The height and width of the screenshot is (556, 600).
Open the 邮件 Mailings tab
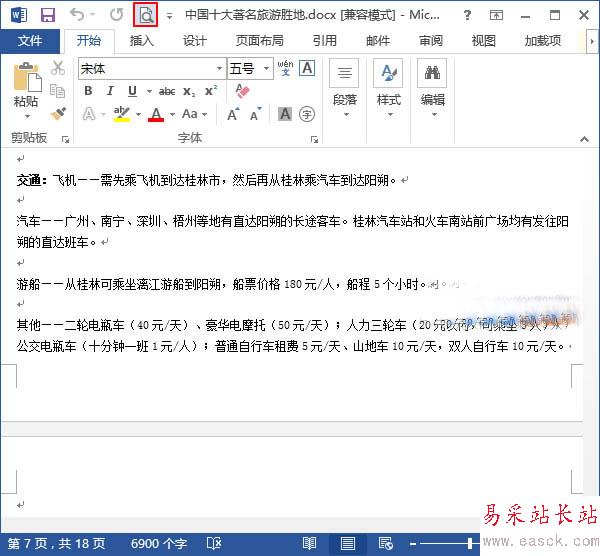point(378,41)
